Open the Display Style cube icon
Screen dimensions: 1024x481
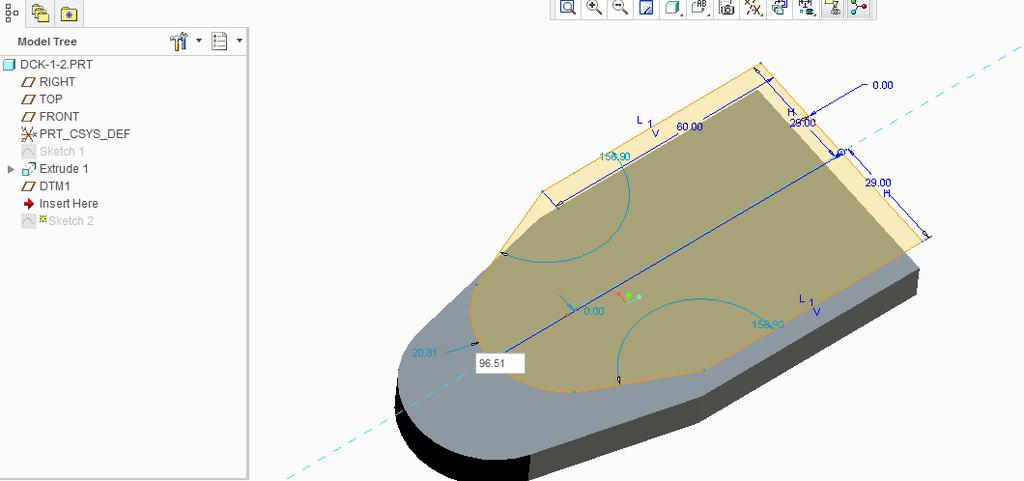[672, 8]
